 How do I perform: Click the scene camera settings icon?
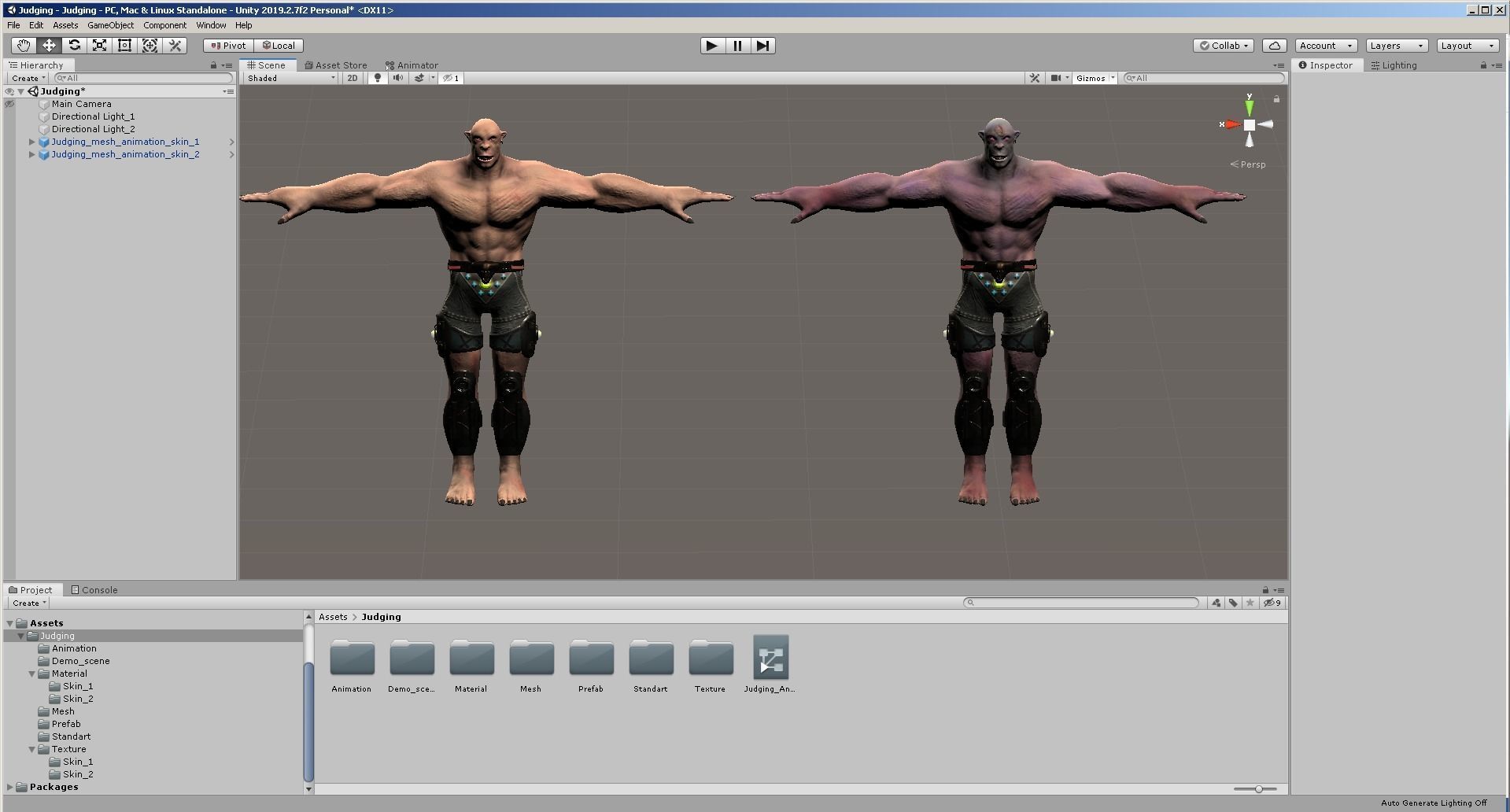click(x=1056, y=78)
